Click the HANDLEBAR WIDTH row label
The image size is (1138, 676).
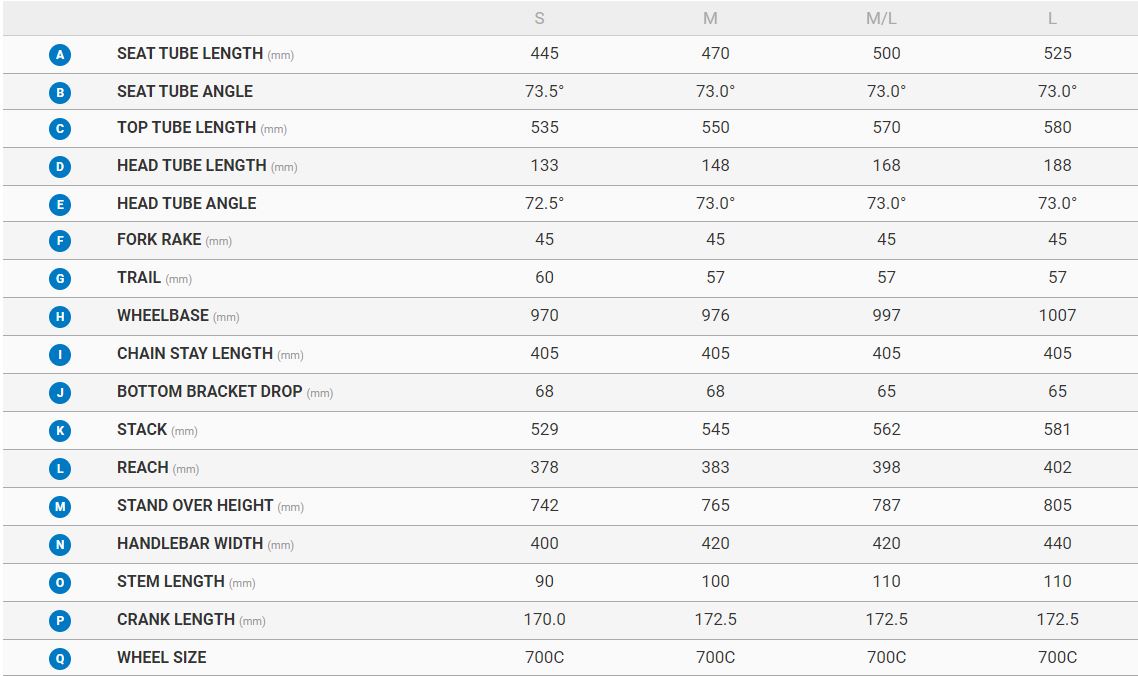190,544
